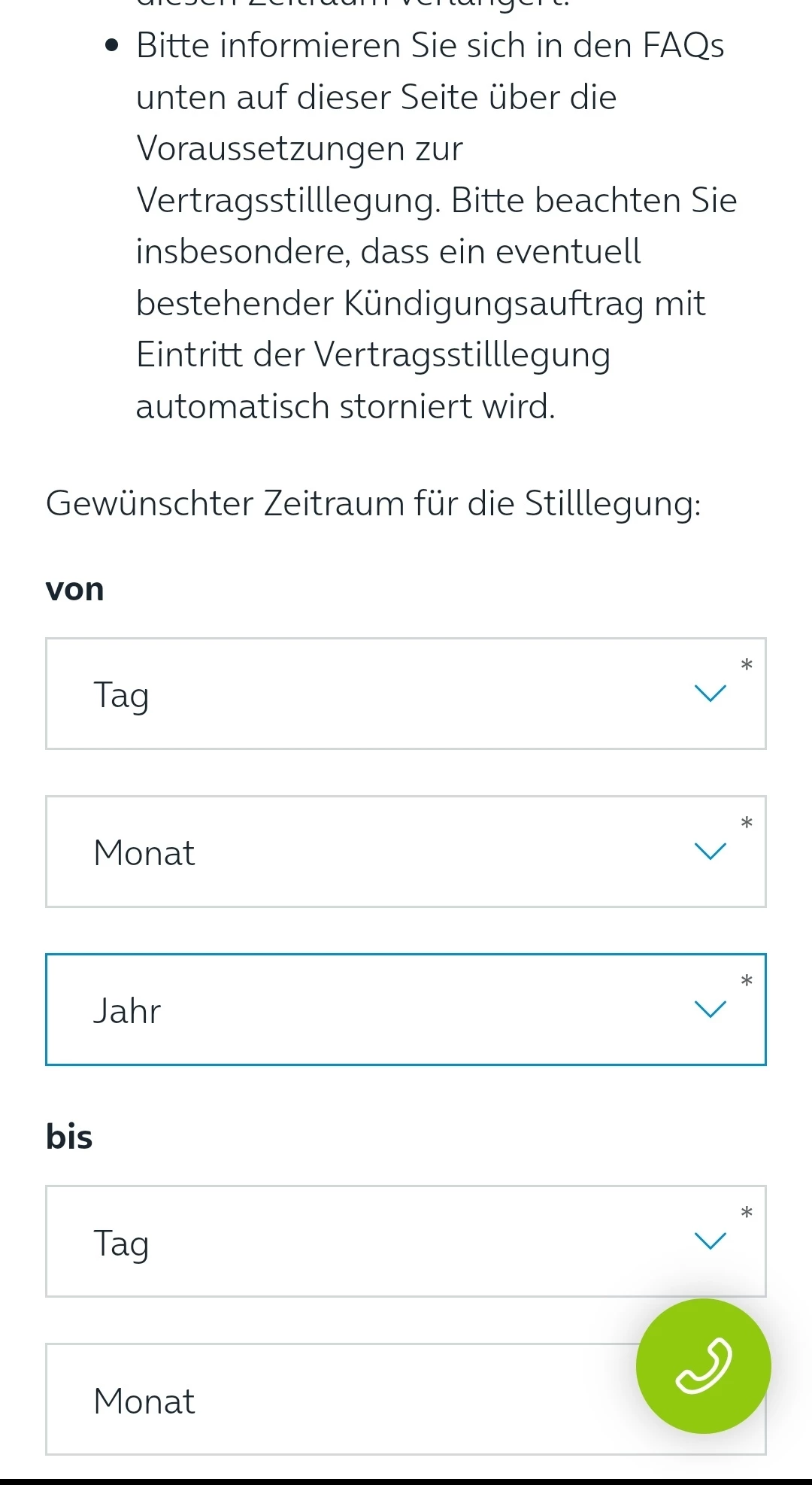This screenshot has height=1485, width=812.
Task: Click the bold 'bis' label
Action: 69,1137
